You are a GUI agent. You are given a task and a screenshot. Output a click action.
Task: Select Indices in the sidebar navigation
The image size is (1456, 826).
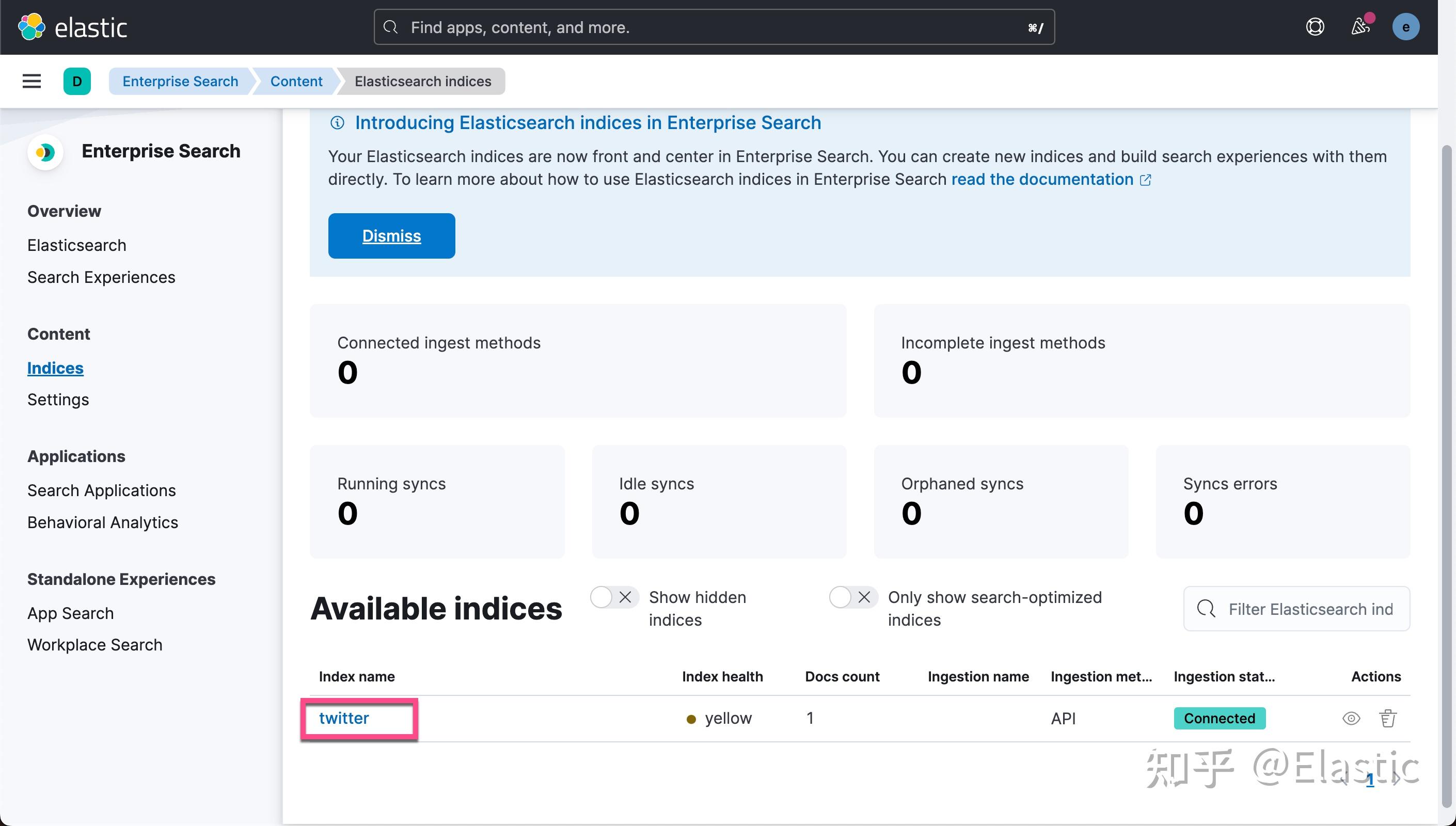click(55, 368)
